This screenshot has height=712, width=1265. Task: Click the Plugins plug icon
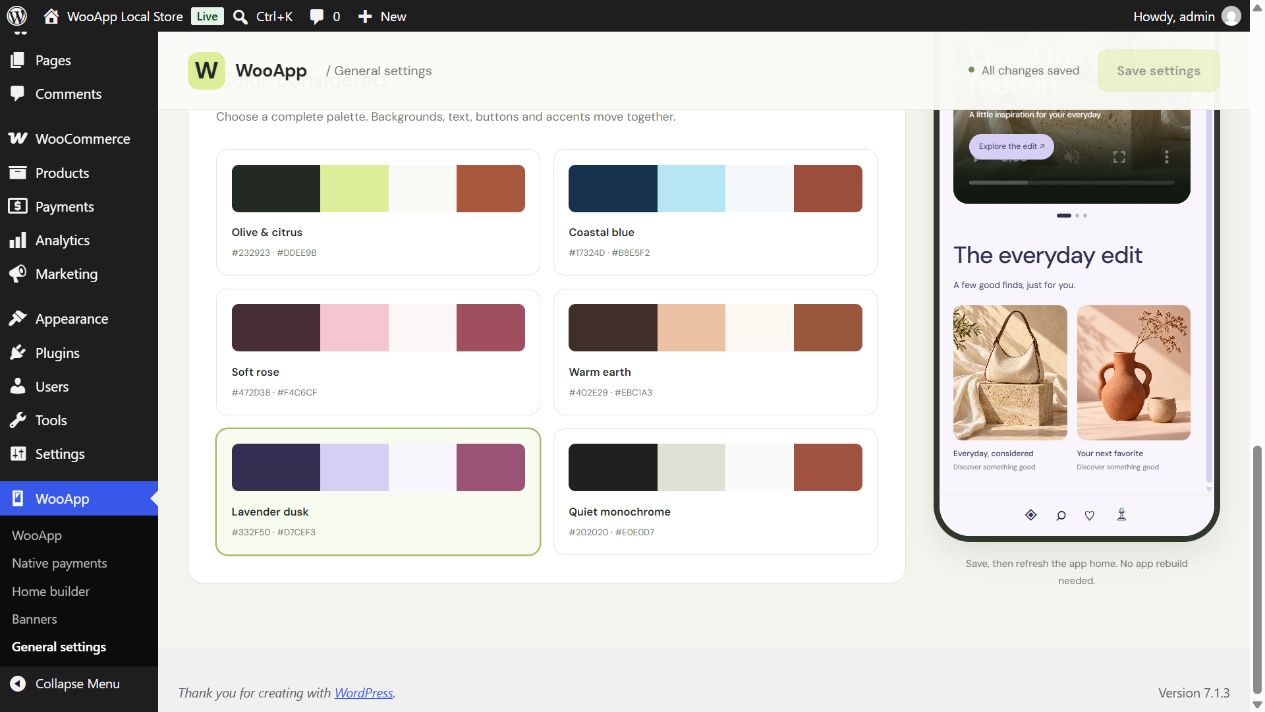click(x=17, y=352)
